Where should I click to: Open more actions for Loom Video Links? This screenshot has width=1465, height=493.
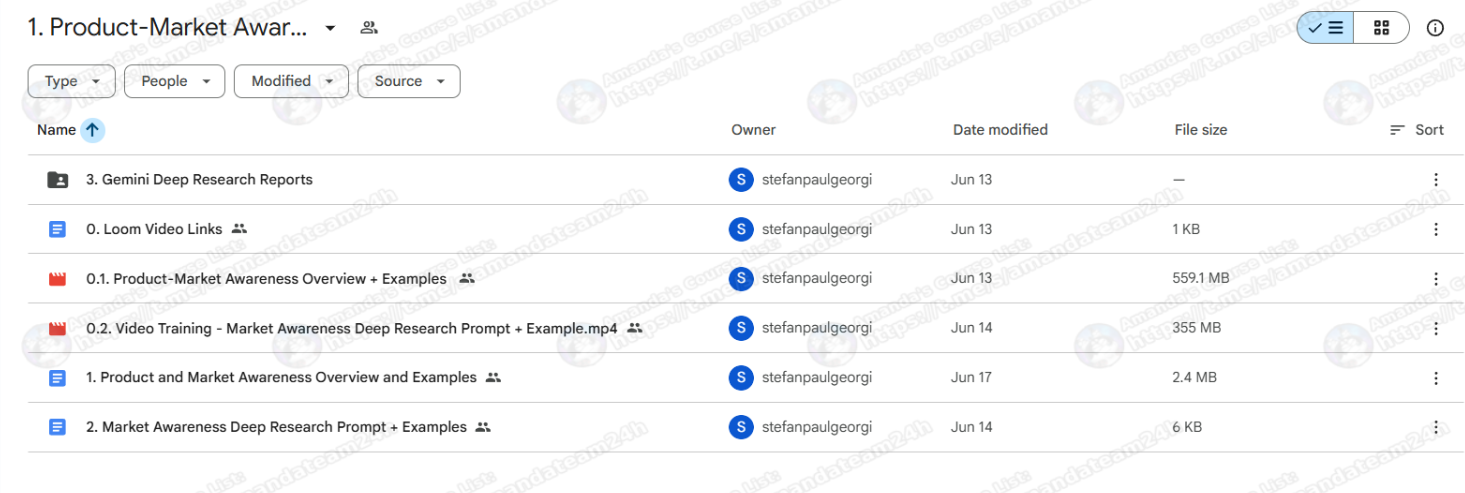tap(1435, 229)
